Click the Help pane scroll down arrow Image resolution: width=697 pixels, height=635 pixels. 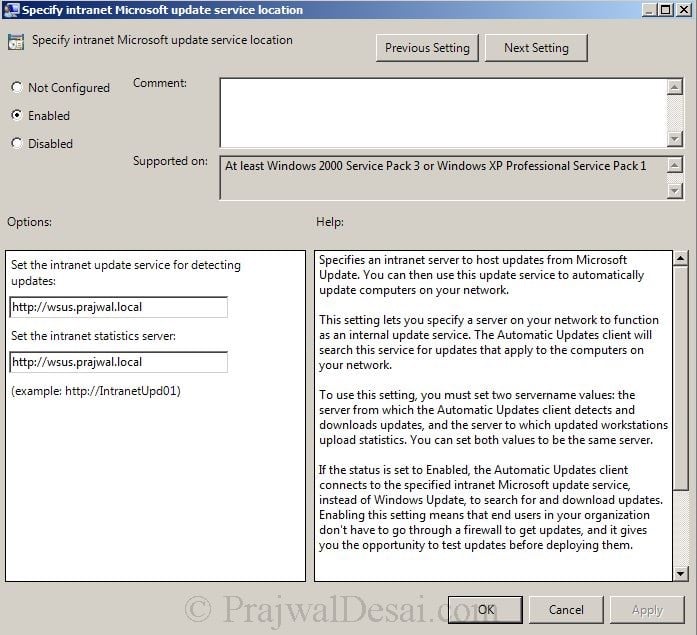[680, 574]
